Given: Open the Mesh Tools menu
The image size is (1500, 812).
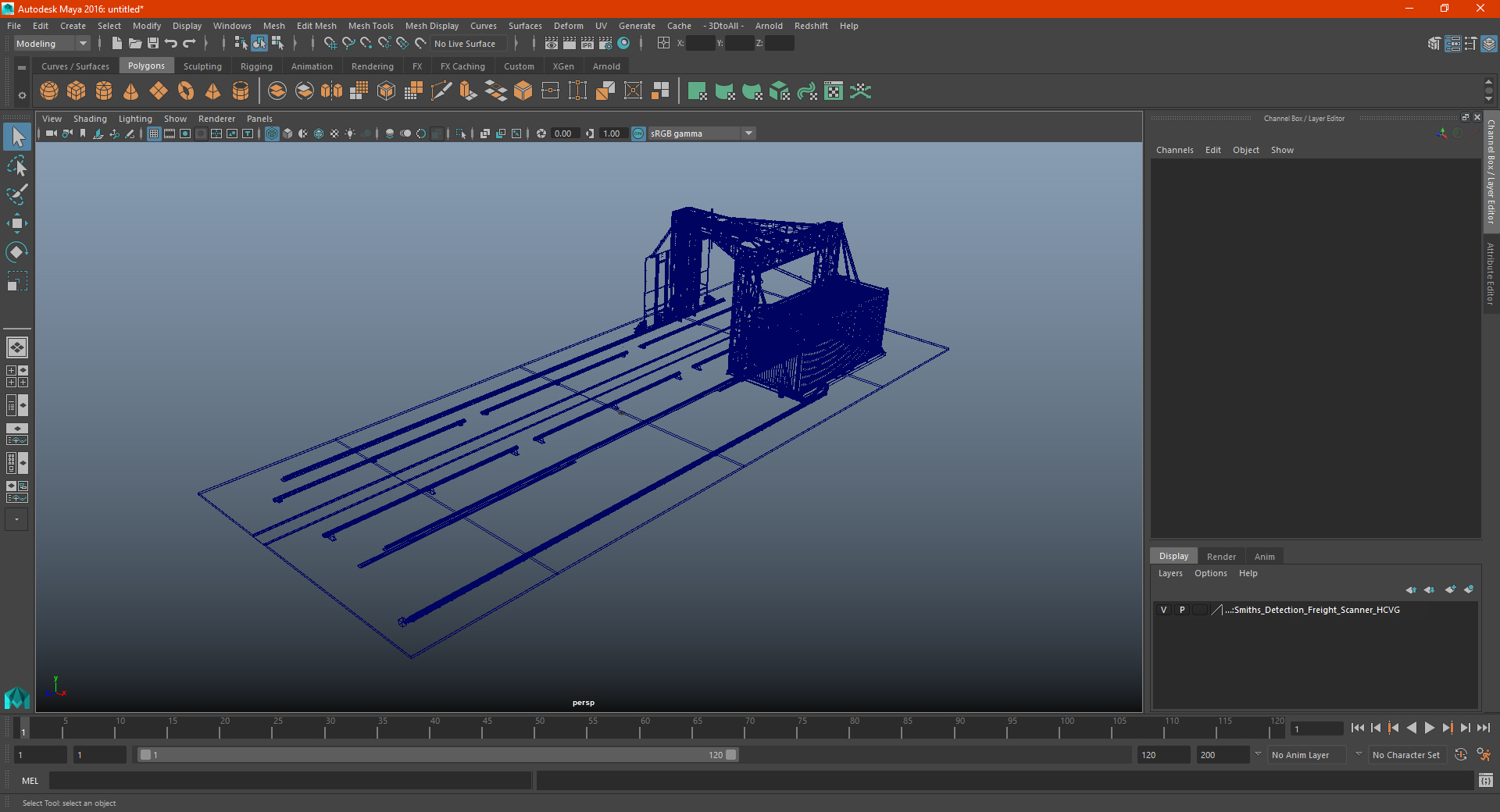Looking at the screenshot, I should 371,26.
